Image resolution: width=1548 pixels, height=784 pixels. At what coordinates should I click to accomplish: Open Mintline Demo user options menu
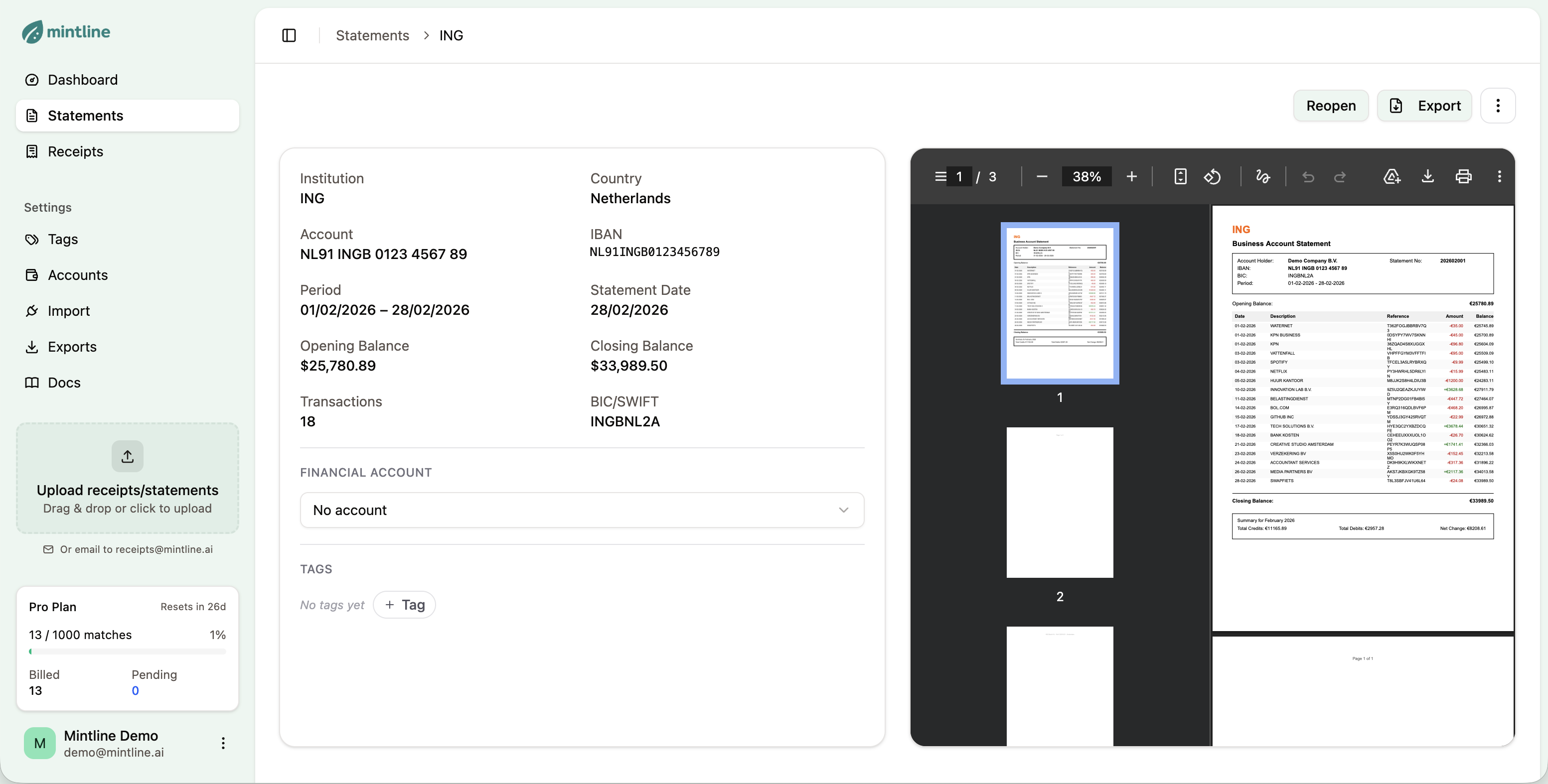point(223,743)
